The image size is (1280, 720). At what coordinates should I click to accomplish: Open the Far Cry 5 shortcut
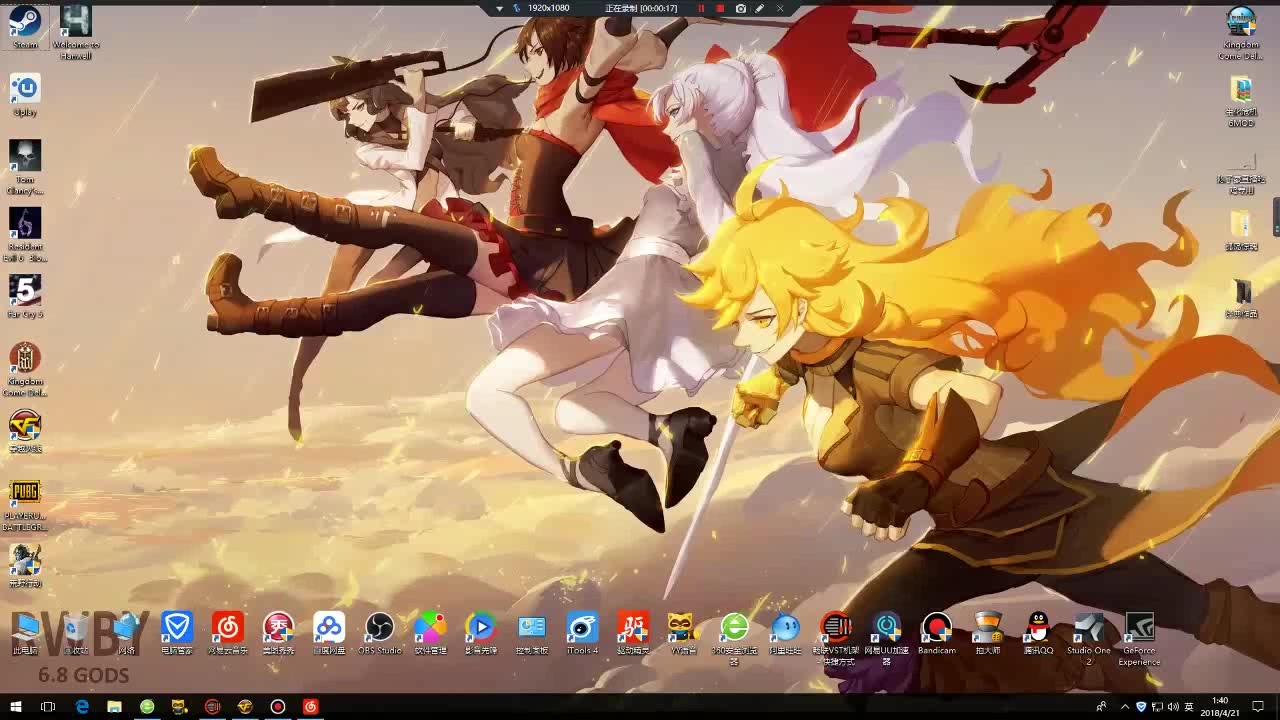[25, 297]
